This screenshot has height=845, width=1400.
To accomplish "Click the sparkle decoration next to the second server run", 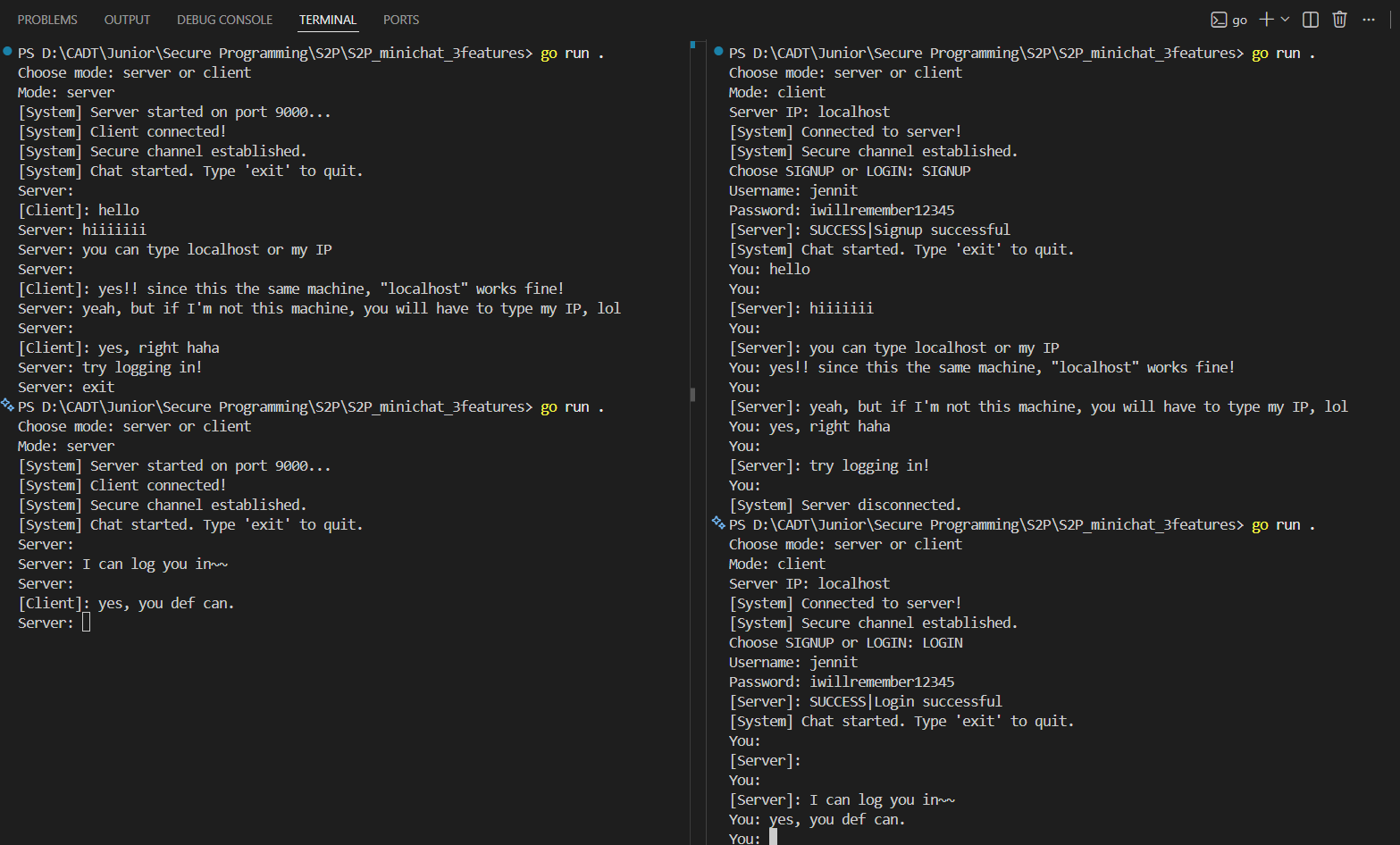I will (7, 406).
